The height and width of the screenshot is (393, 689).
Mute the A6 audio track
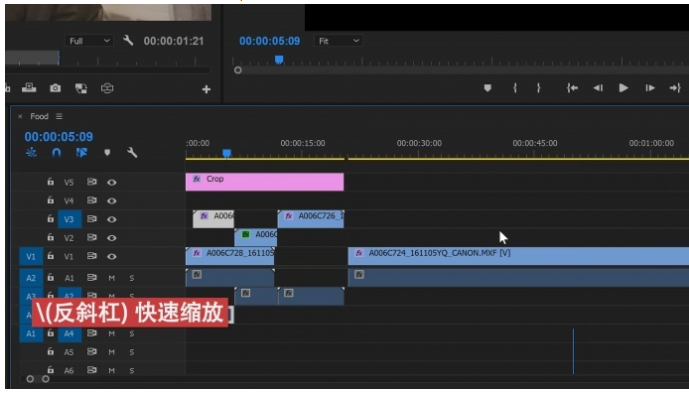click(112, 371)
